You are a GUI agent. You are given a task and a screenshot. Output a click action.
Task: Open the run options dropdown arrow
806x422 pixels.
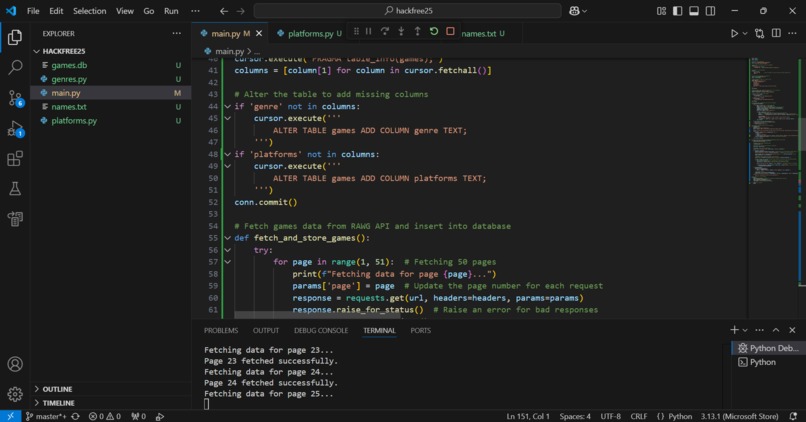745,33
